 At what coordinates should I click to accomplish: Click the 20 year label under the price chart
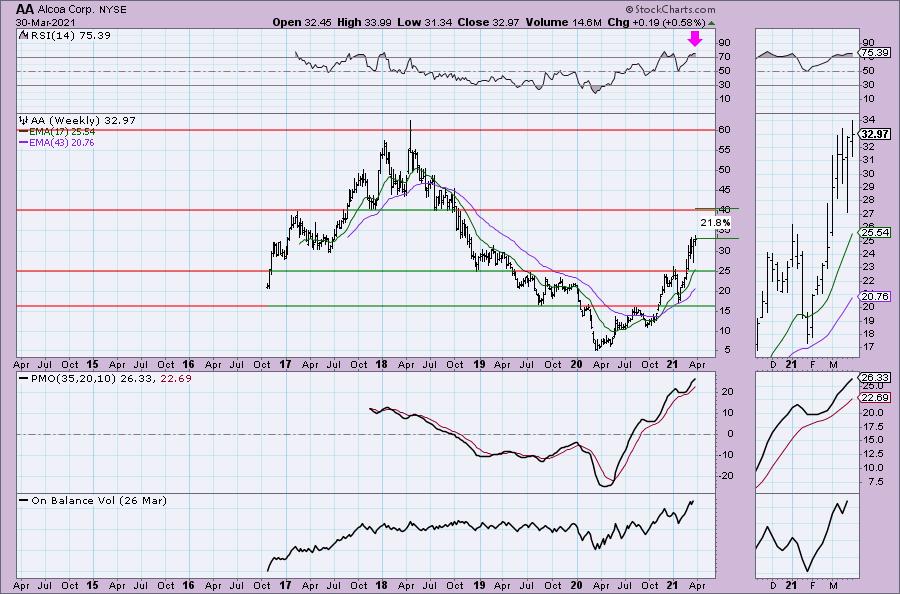click(577, 364)
